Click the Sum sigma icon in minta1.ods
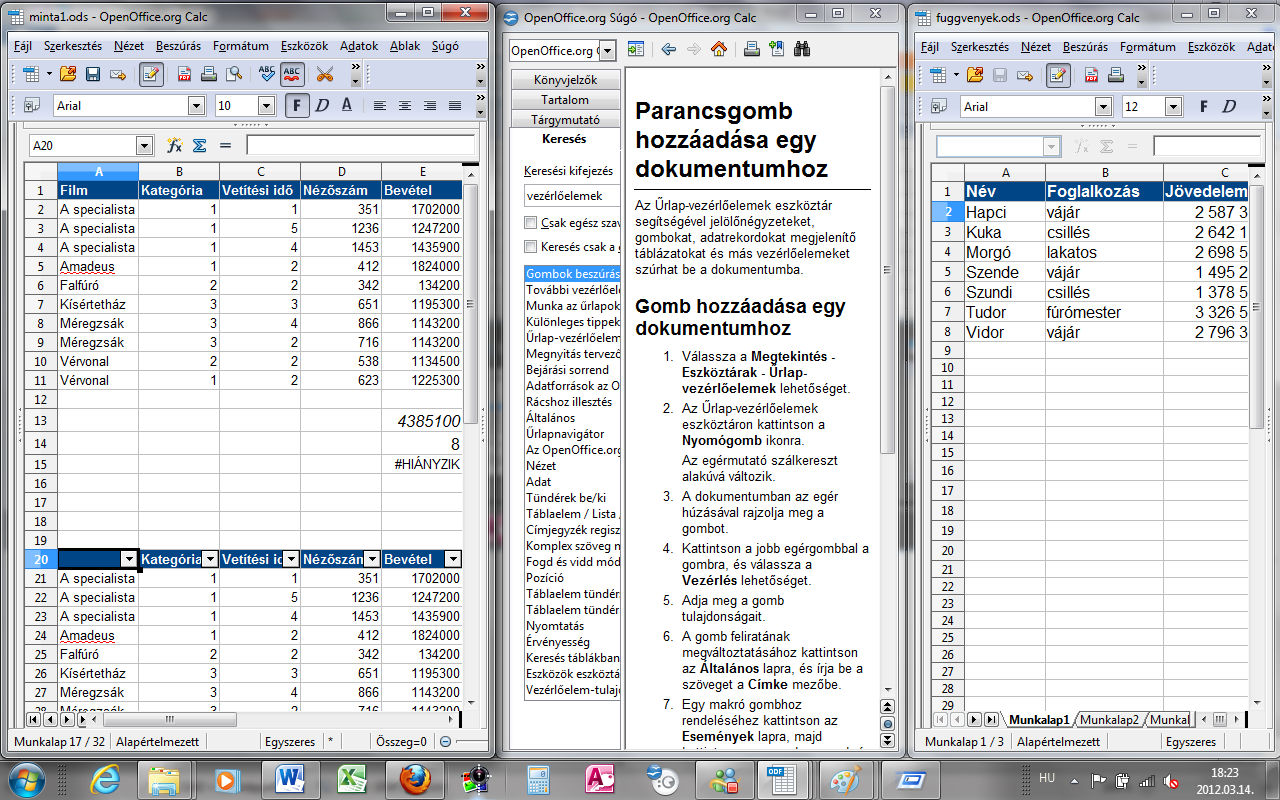Screen dimensions: 1280x800 click(199, 146)
